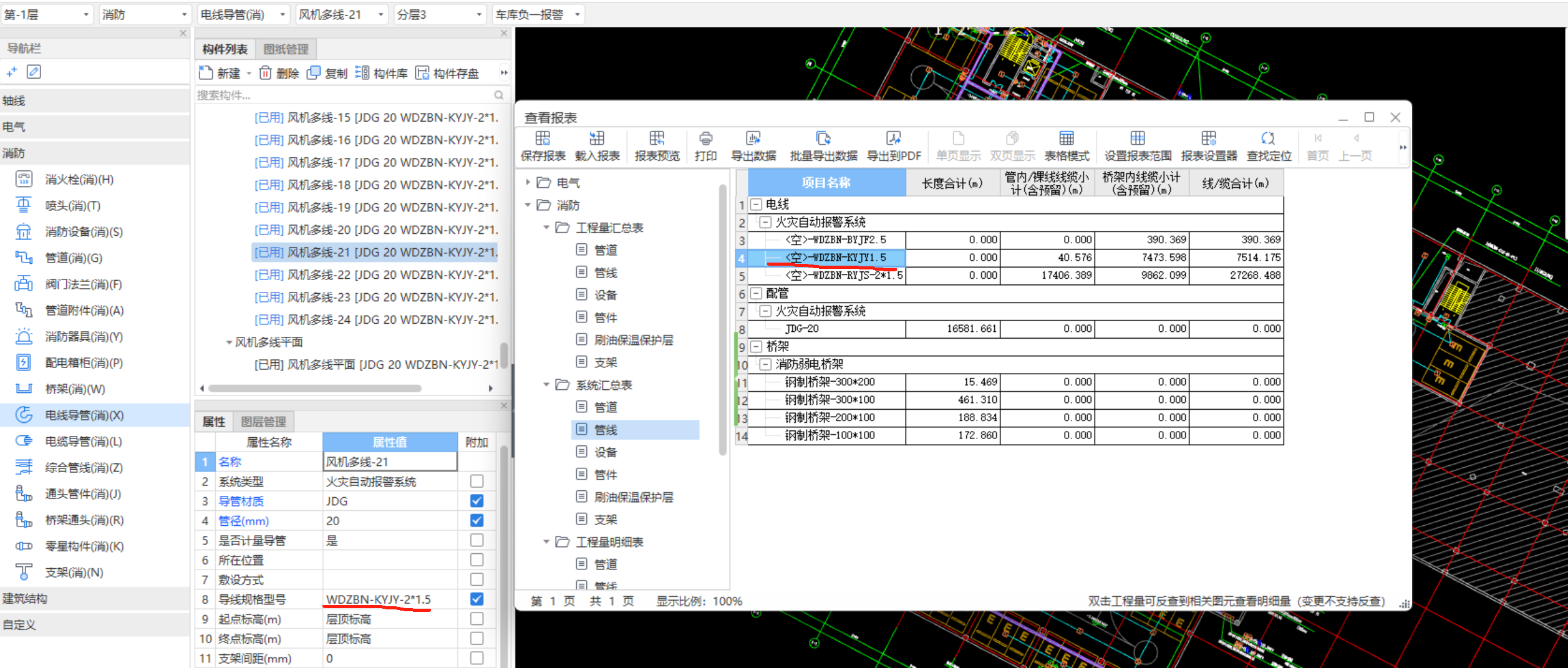Open 报表预览 from report toolbar
Image resolution: width=1568 pixels, height=668 pixels.
[x=657, y=147]
